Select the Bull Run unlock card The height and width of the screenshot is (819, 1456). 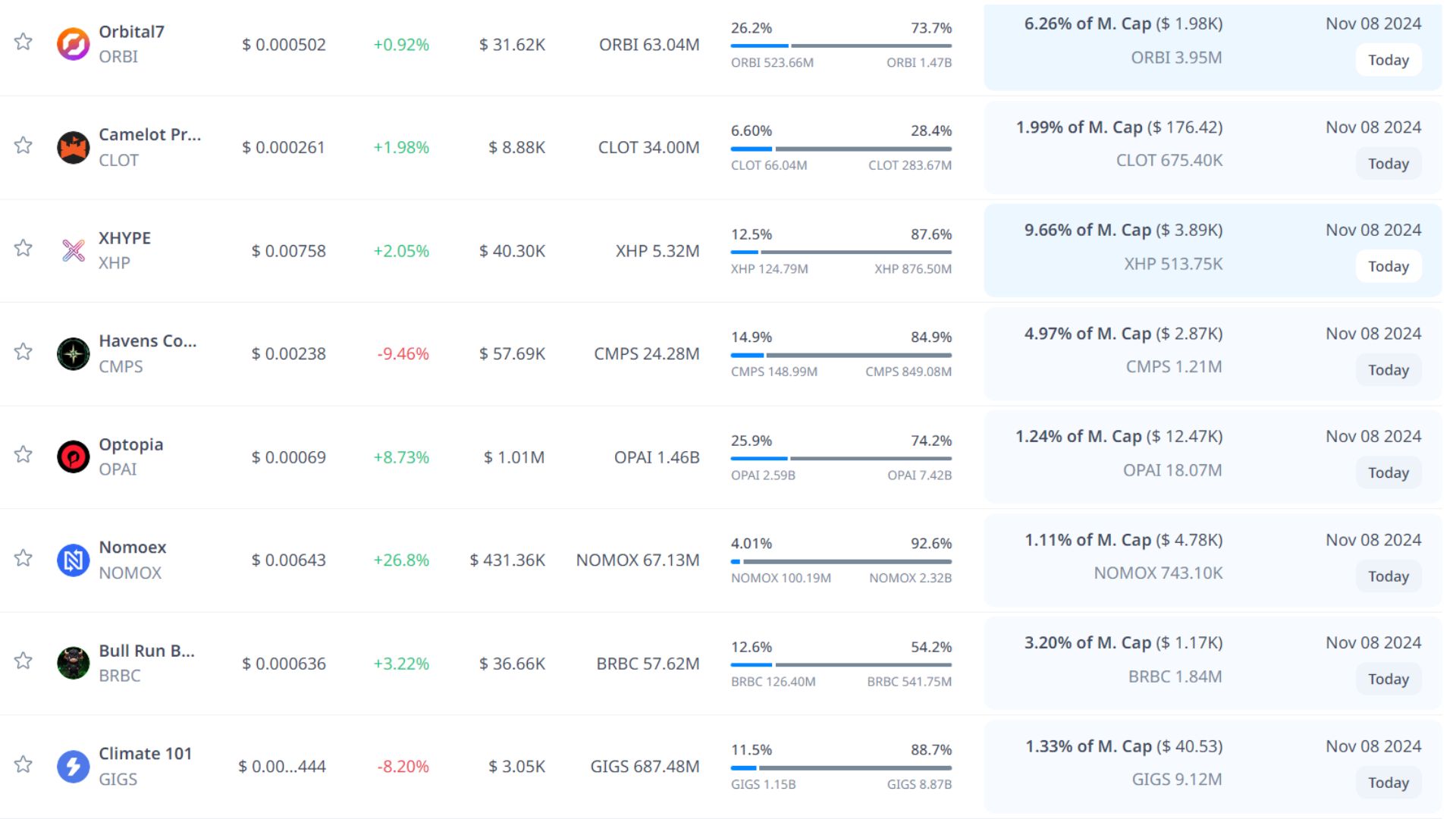click(1212, 663)
